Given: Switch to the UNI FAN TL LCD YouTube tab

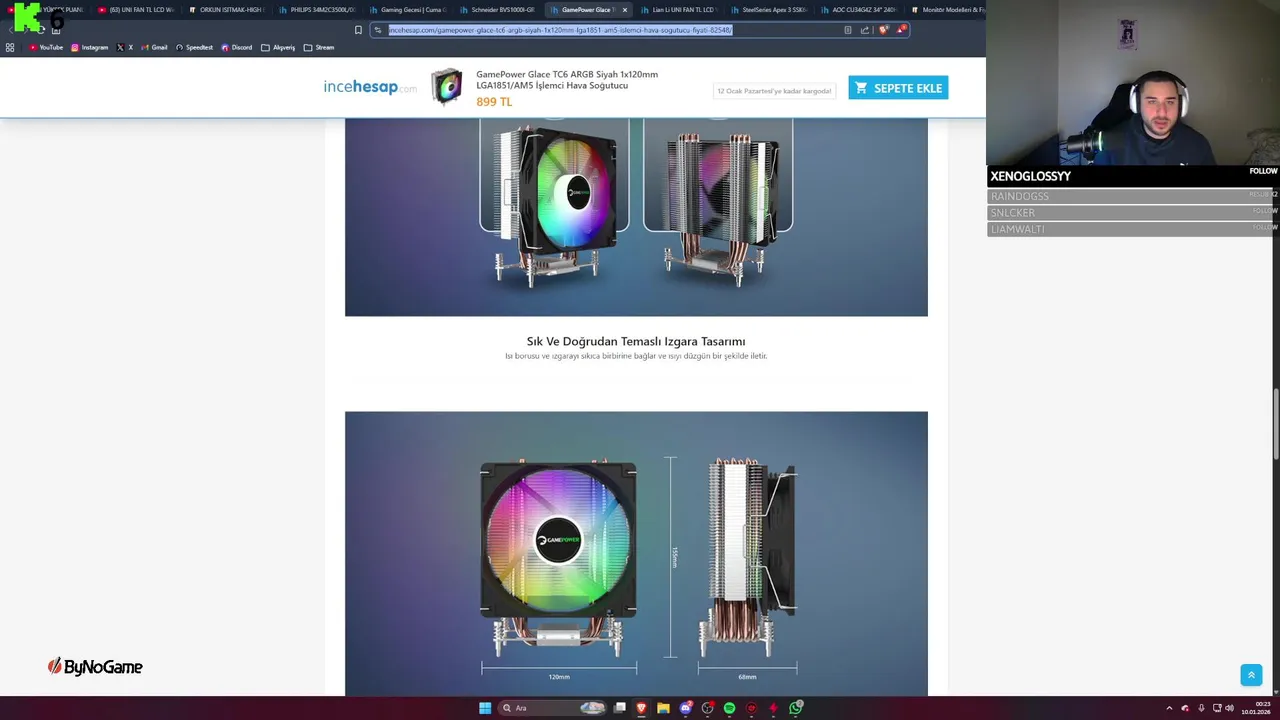Looking at the screenshot, I should click(135, 10).
